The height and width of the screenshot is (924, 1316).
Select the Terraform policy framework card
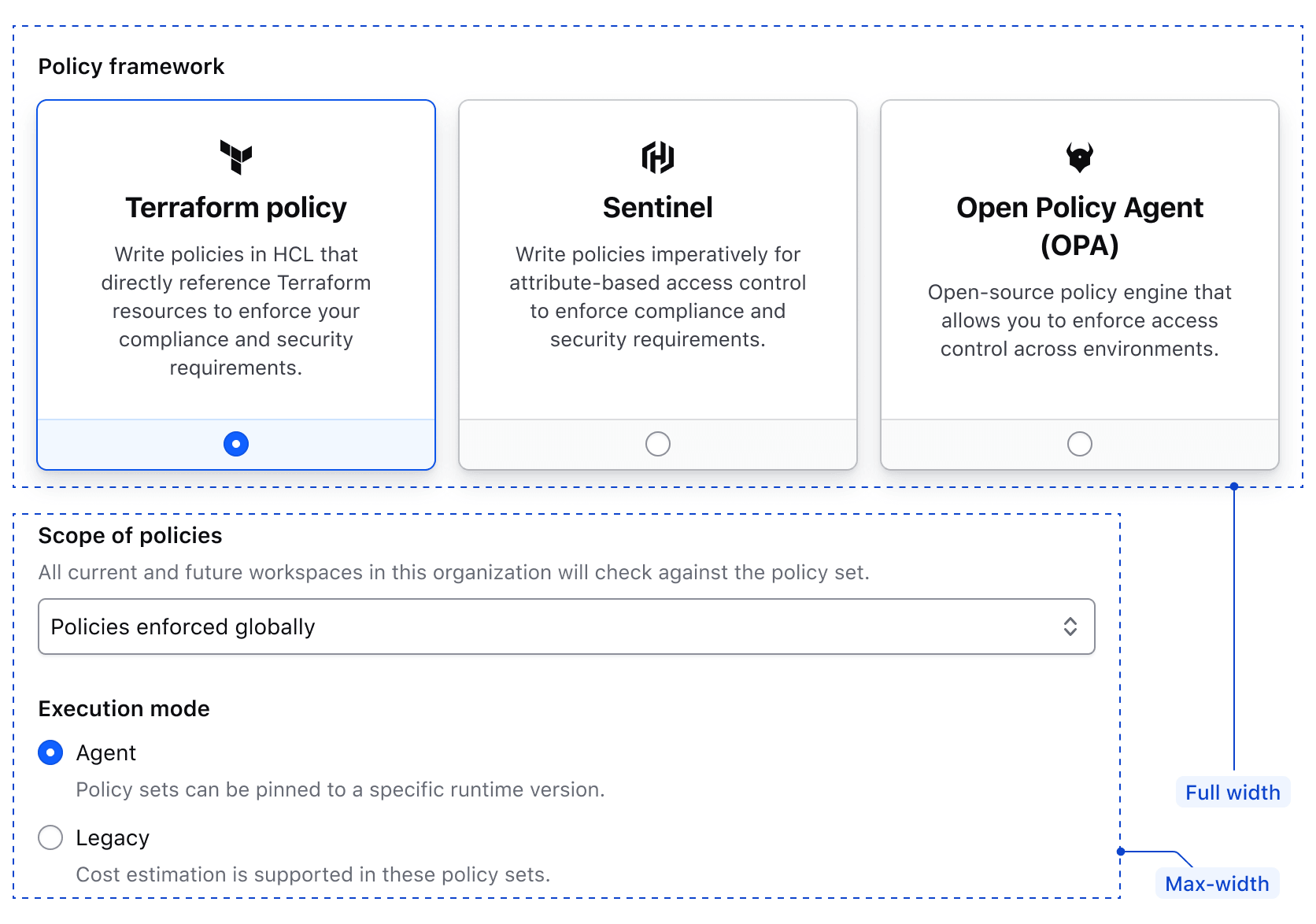point(235,283)
